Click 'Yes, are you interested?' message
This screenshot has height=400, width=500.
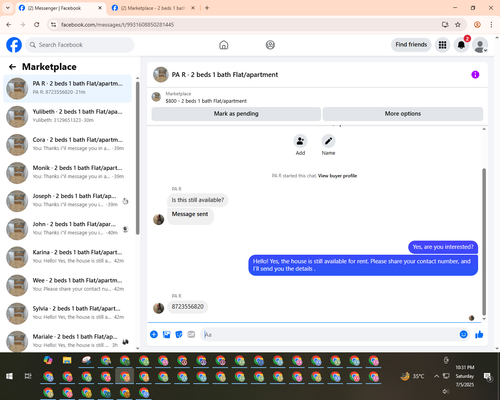click(x=443, y=247)
